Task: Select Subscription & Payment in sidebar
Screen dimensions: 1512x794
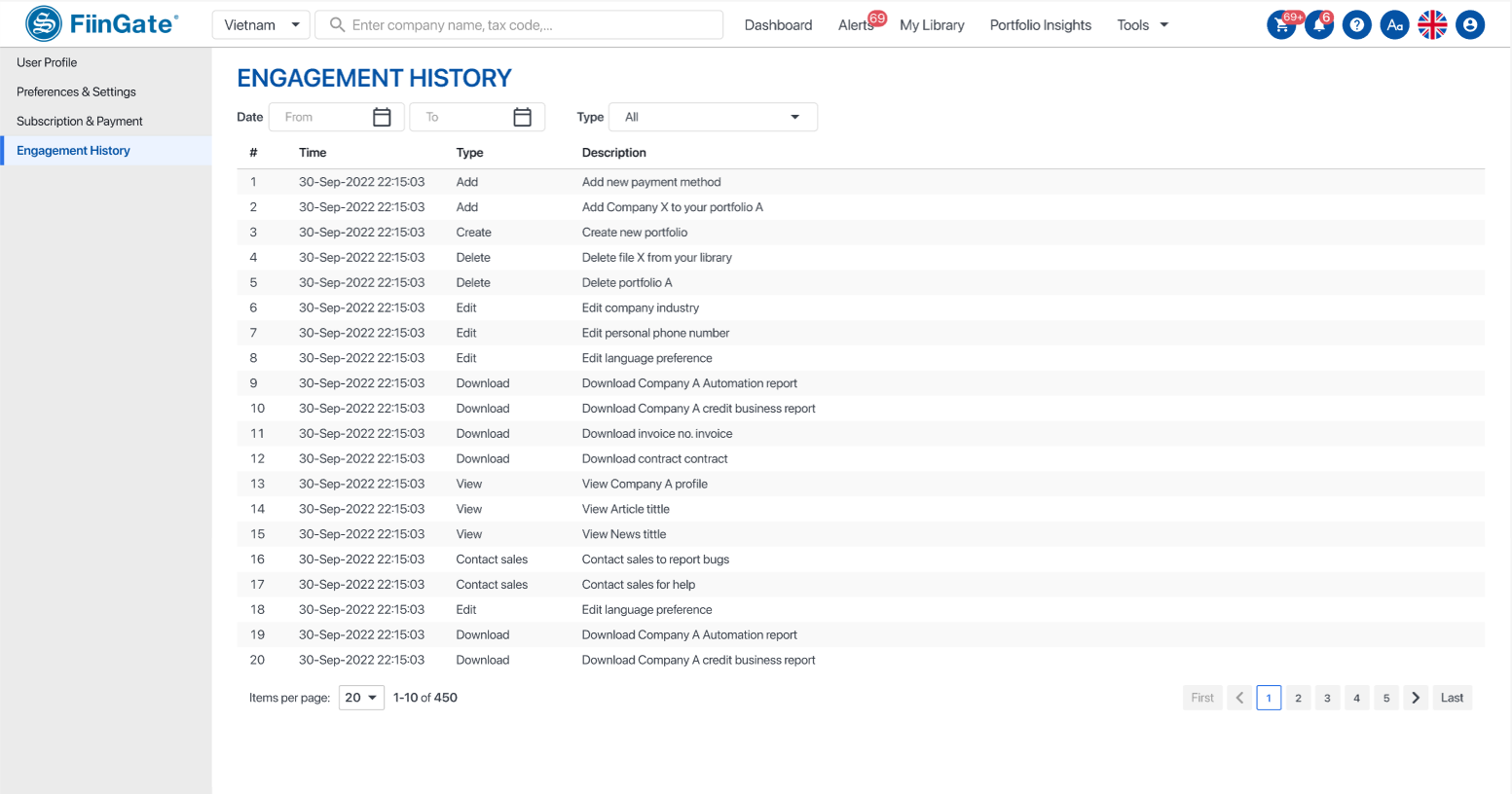Action: coord(80,122)
